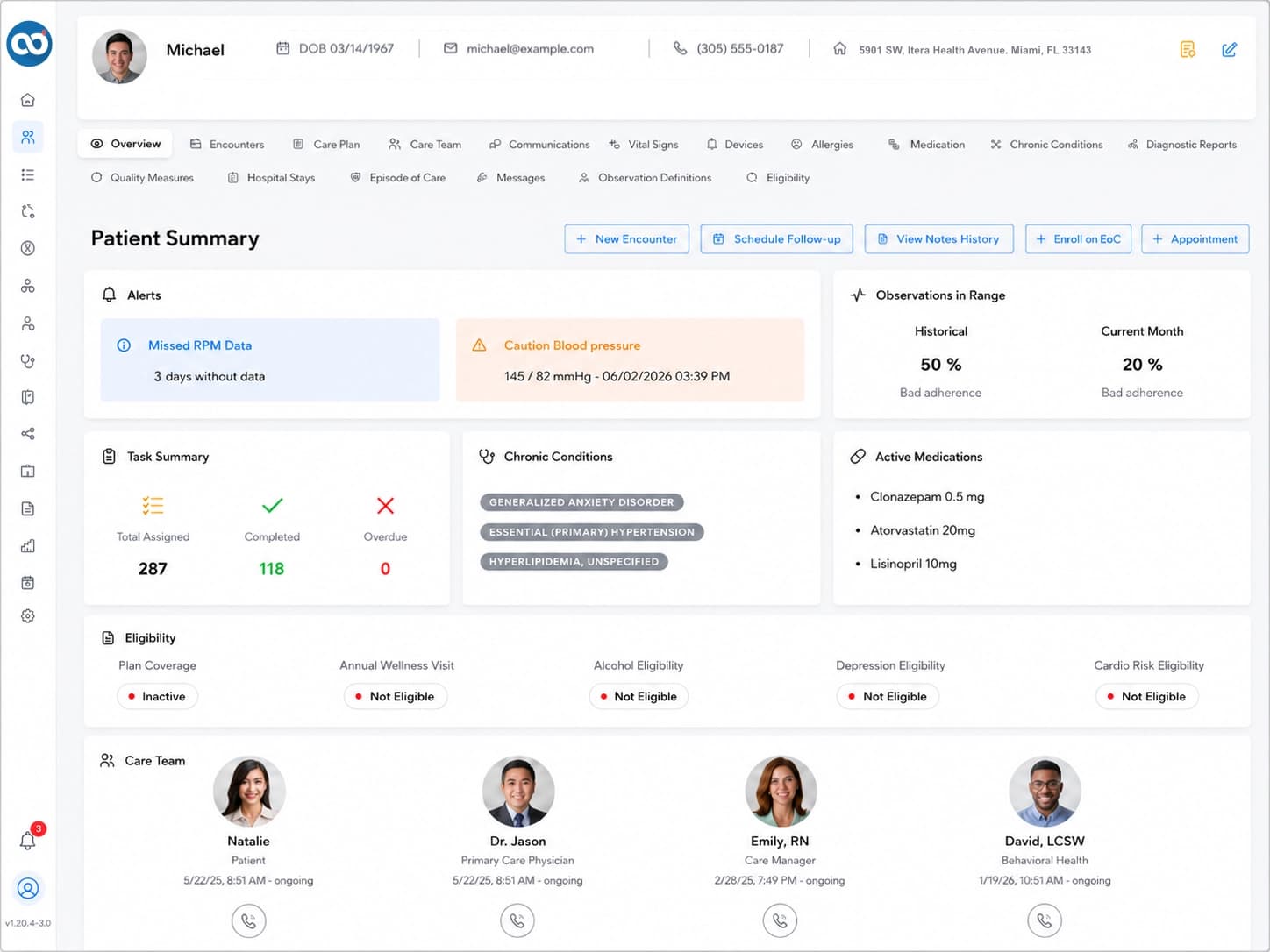
Task: Open the Caution Blood pressure alert
Action: pos(630,360)
